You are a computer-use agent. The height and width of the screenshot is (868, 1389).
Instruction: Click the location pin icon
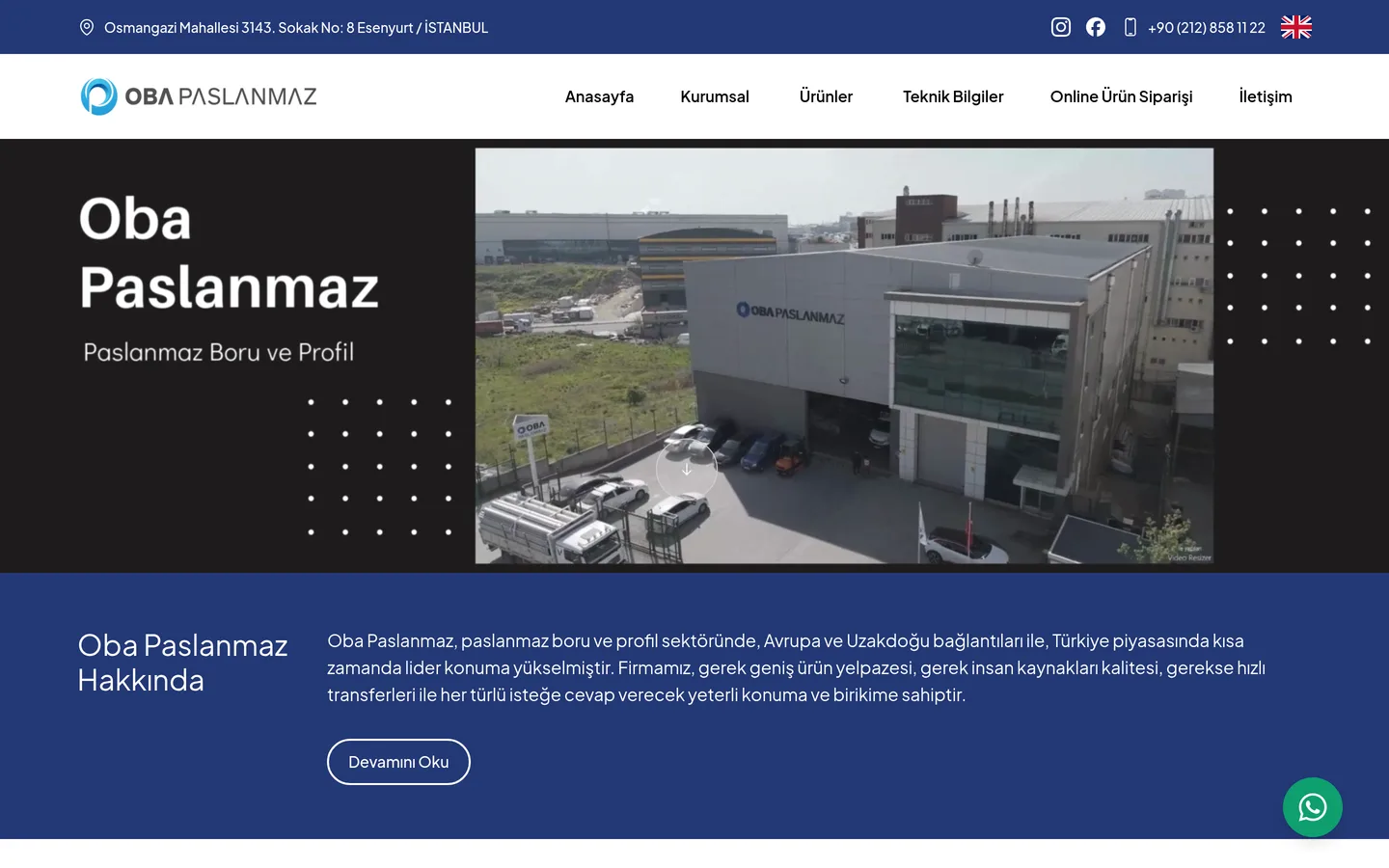point(87,27)
